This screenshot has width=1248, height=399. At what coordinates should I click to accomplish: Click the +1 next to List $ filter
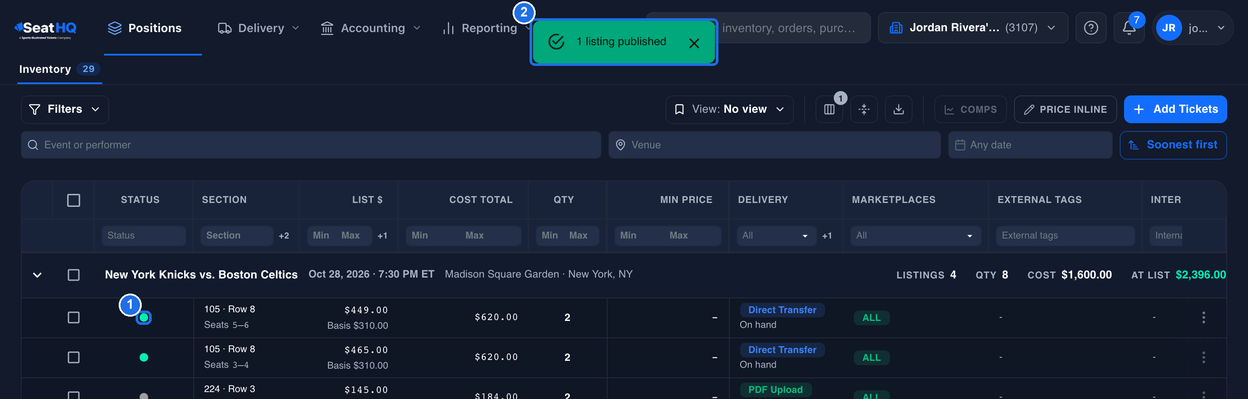(x=383, y=236)
